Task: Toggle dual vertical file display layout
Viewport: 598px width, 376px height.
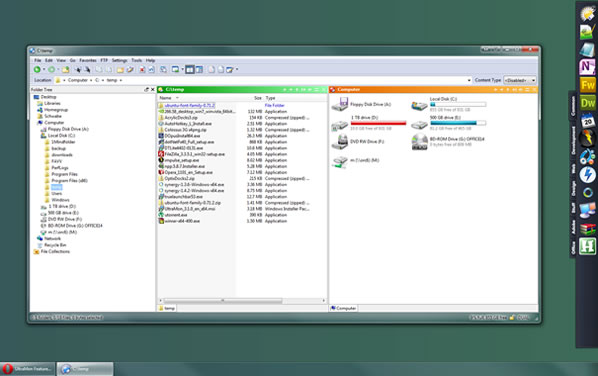Action: coord(190,69)
